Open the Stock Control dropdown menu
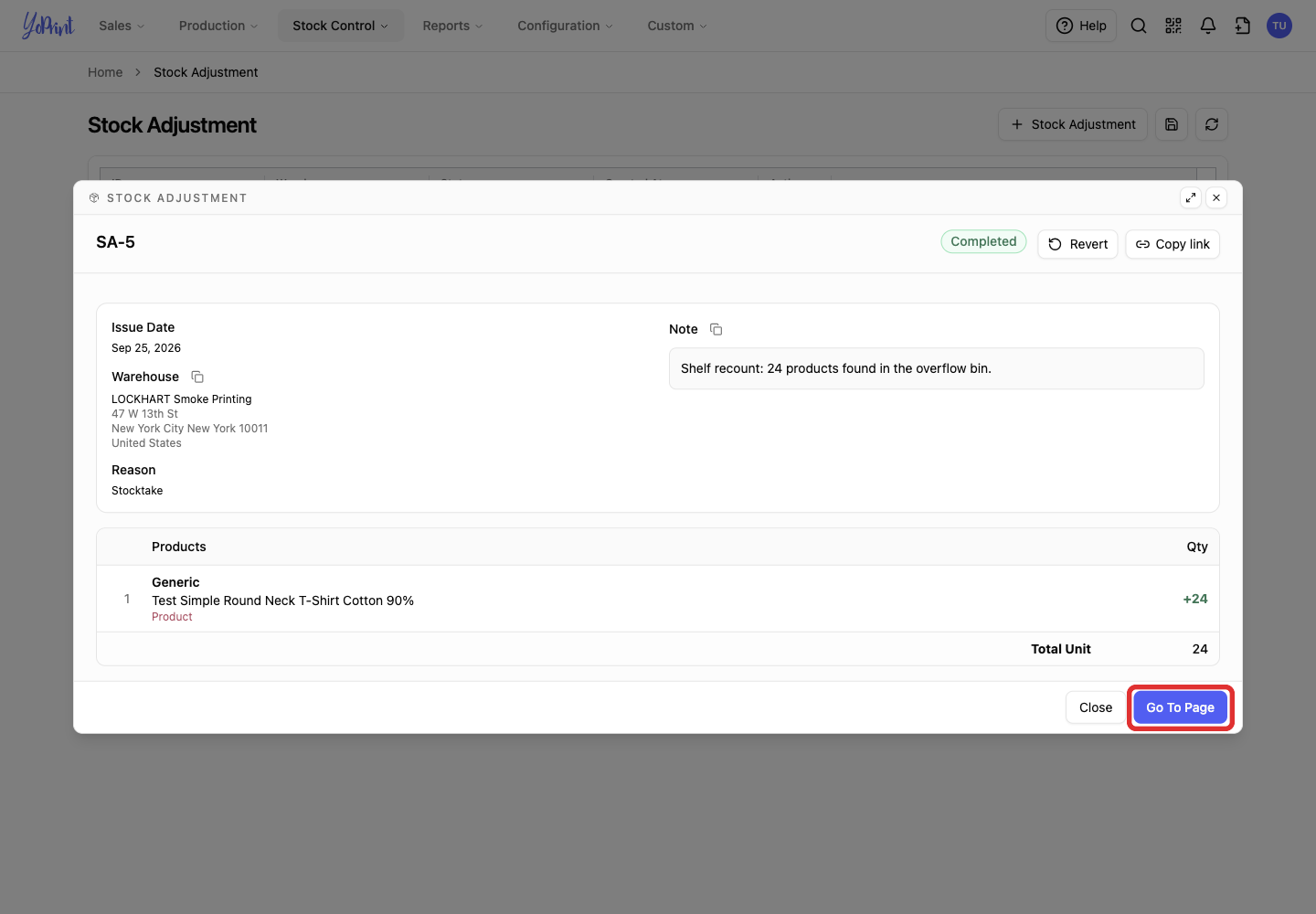This screenshot has width=1316, height=914. click(x=341, y=26)
